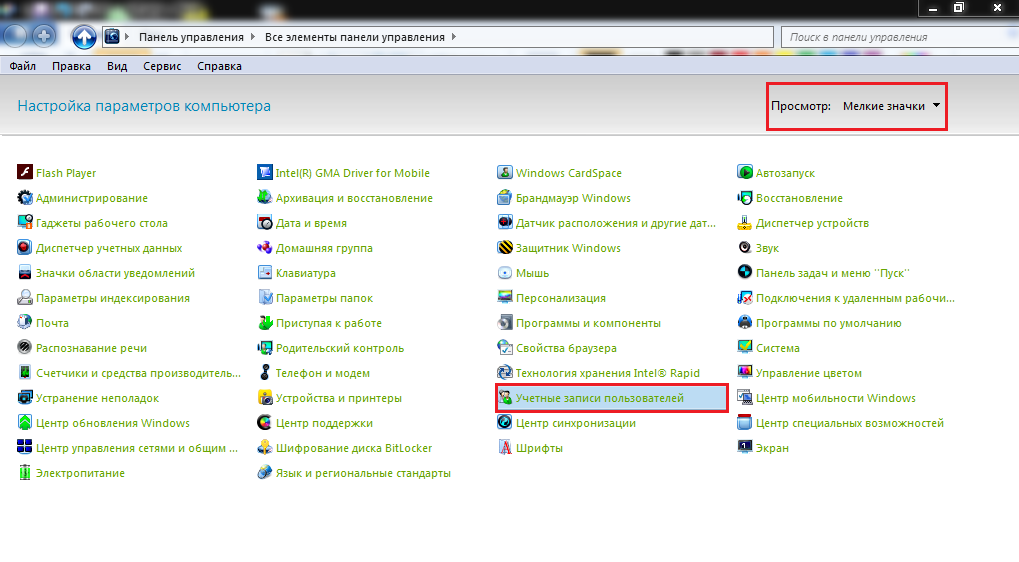Open the Windows CardSpace icon
The height and width of the screenshot is (562, 1019).
[505, 172]
